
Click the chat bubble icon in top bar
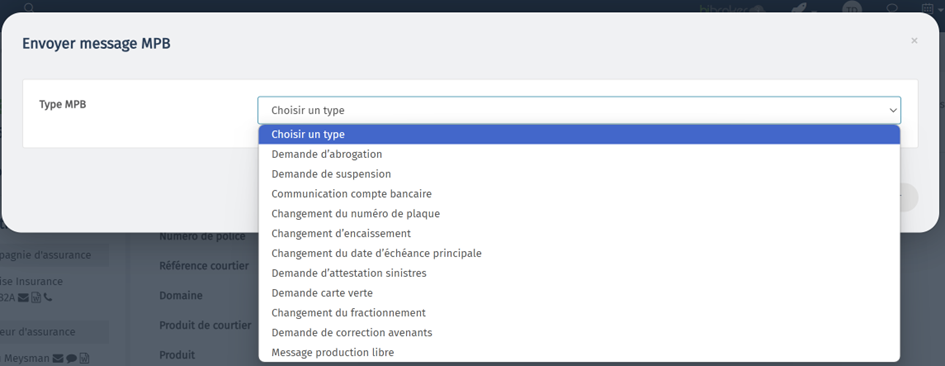pyautogui.click(x=893, y=8)
